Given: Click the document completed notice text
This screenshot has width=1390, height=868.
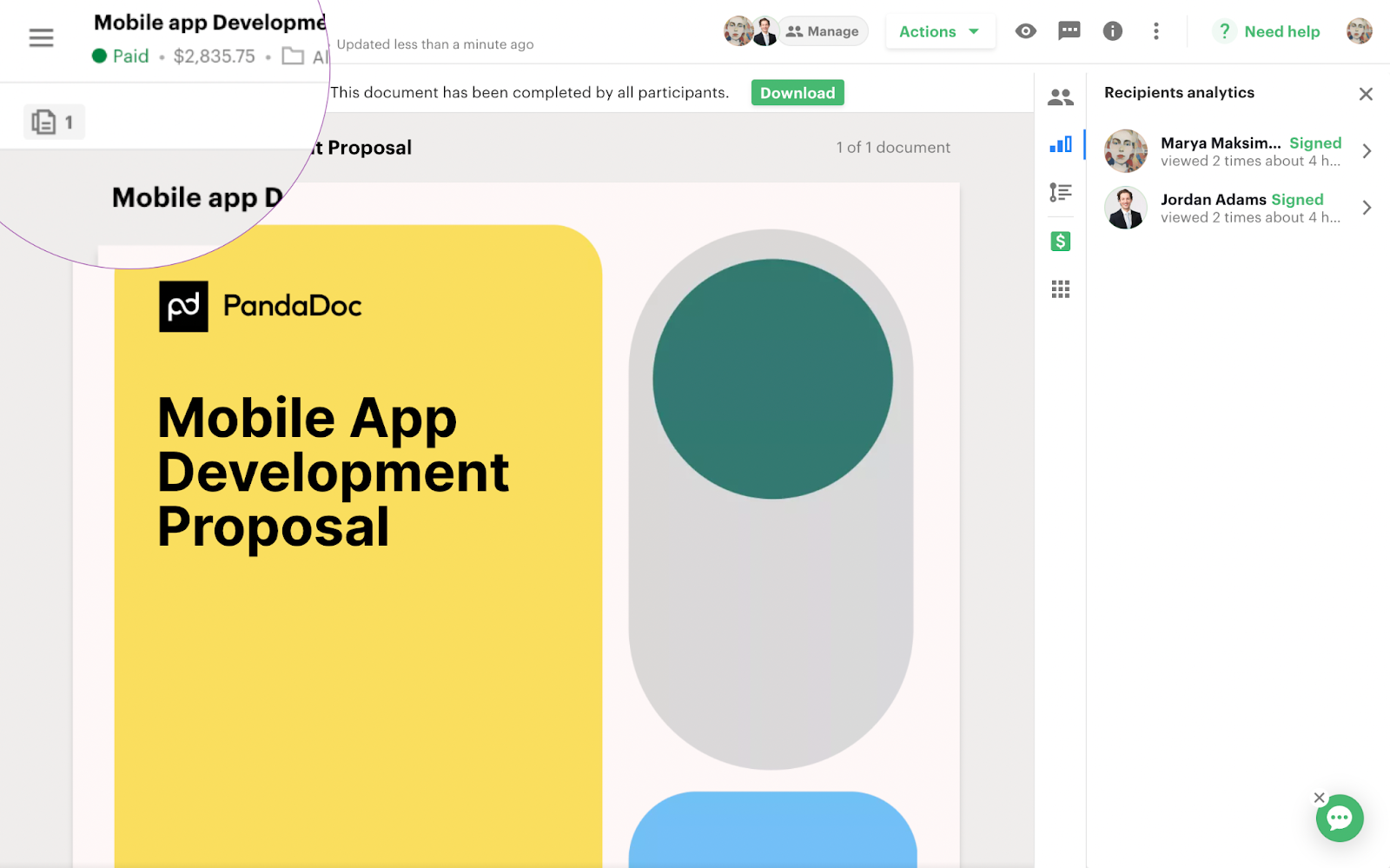Looking at the screenshot, I should 529,93.
